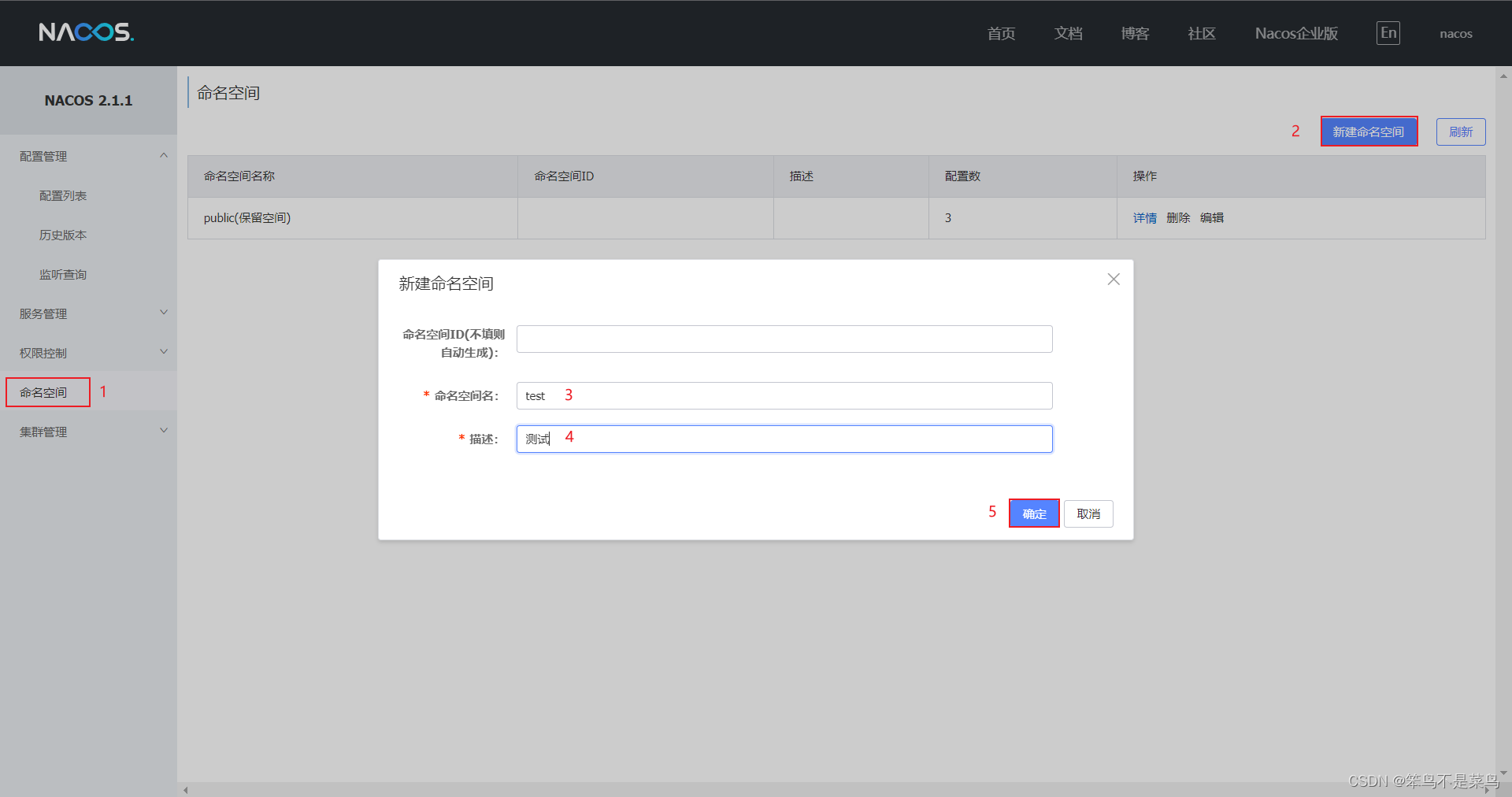
Task: Expand the 权限控制 menu chevron
Action: (x=164, y=352)
